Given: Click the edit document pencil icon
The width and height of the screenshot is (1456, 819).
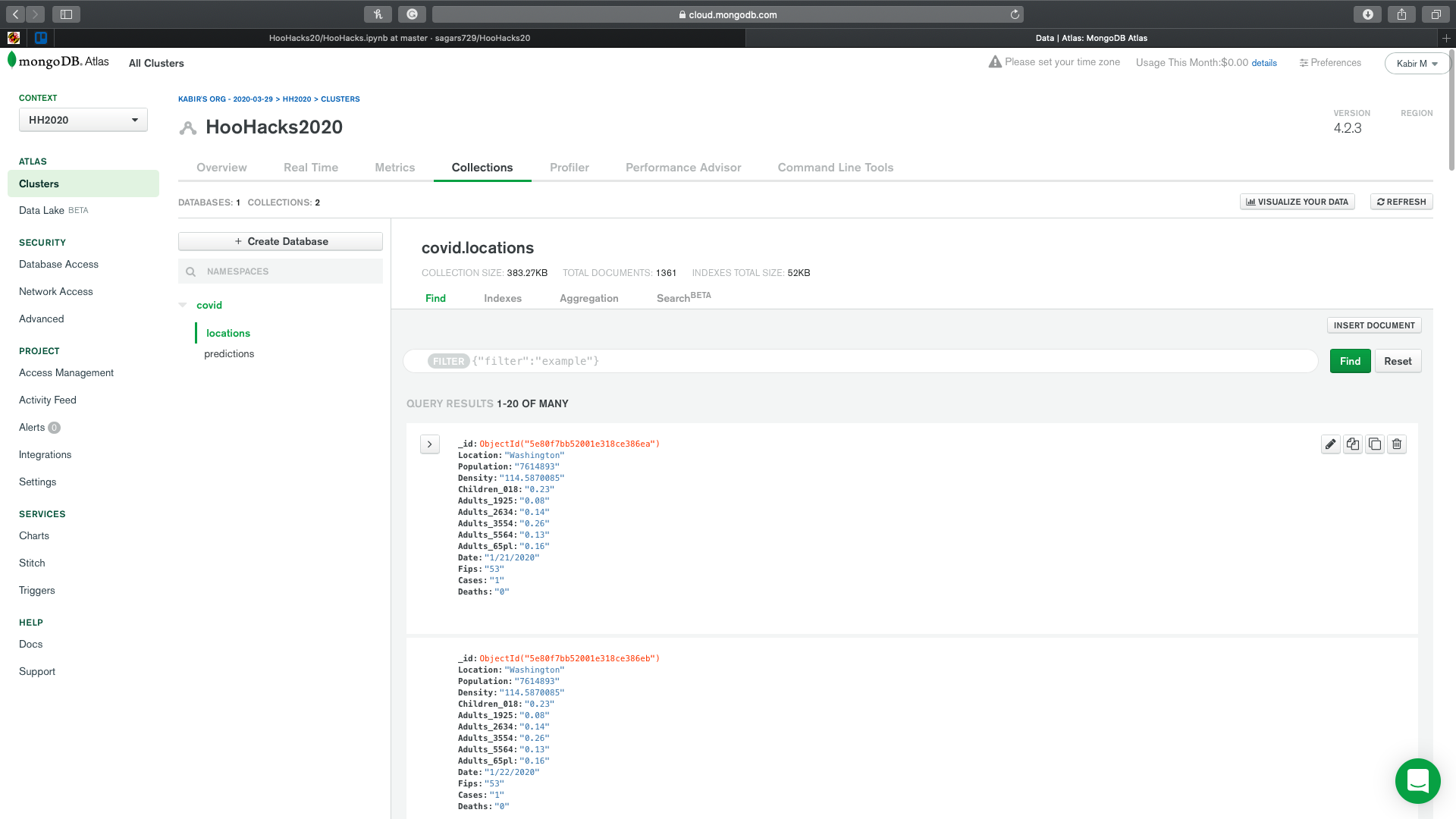Looking at the screenshot, I should click(x=1330, y=444).
